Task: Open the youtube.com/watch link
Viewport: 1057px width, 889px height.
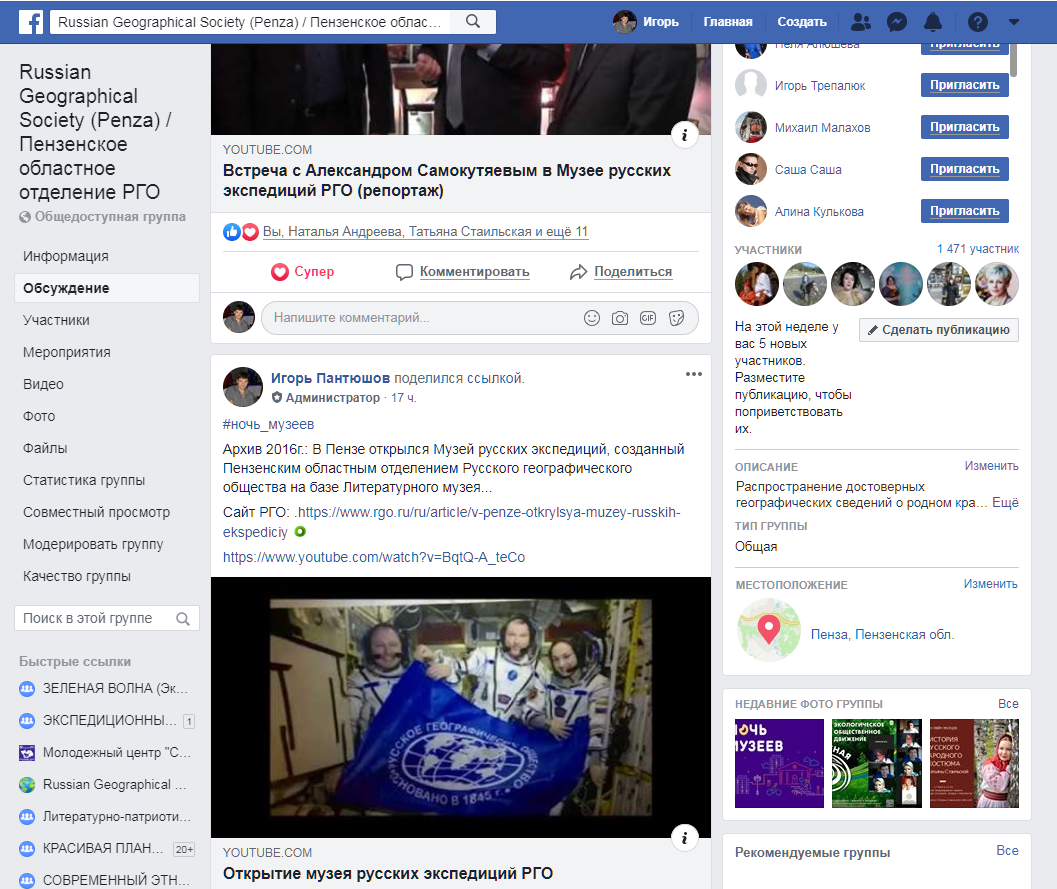Action: (x=374, y=557)
